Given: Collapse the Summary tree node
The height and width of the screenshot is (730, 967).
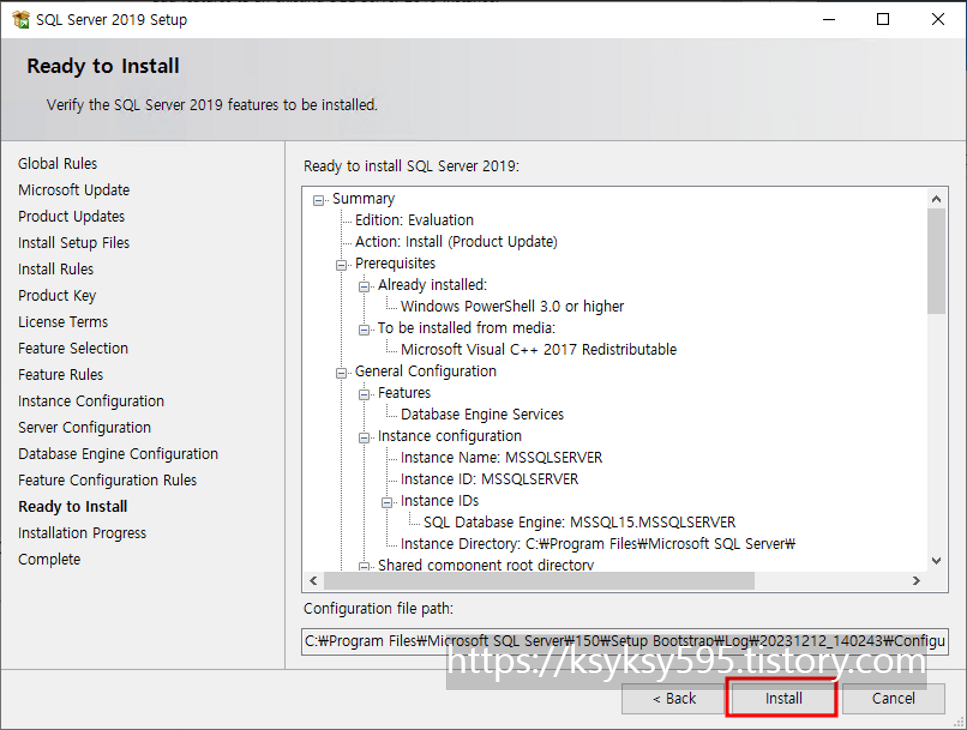Looking at the screenshot, I should 318,200.
